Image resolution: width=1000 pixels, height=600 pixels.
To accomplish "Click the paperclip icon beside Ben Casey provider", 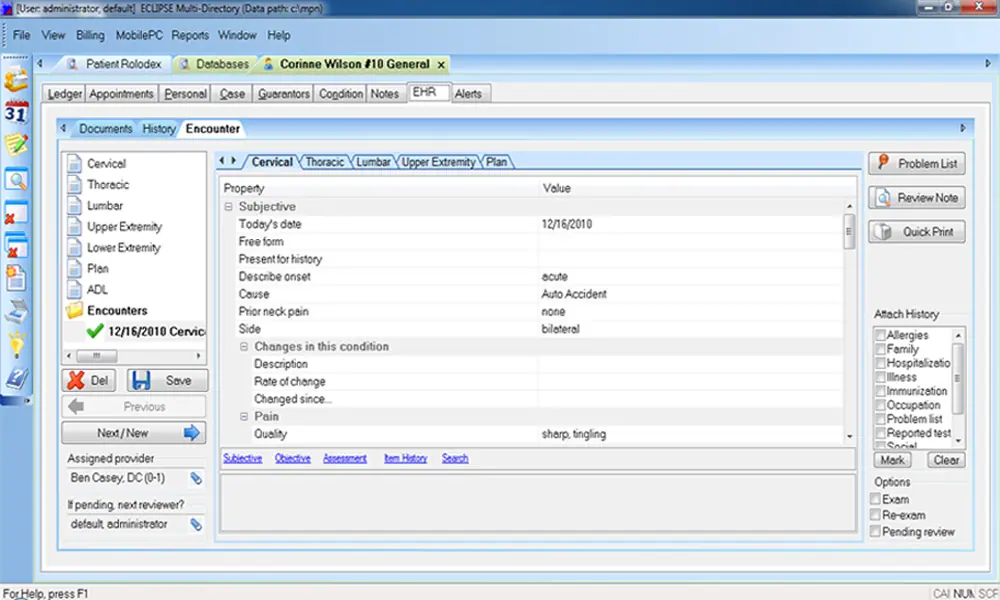I will pyautogui.click(x=196, y=478).
